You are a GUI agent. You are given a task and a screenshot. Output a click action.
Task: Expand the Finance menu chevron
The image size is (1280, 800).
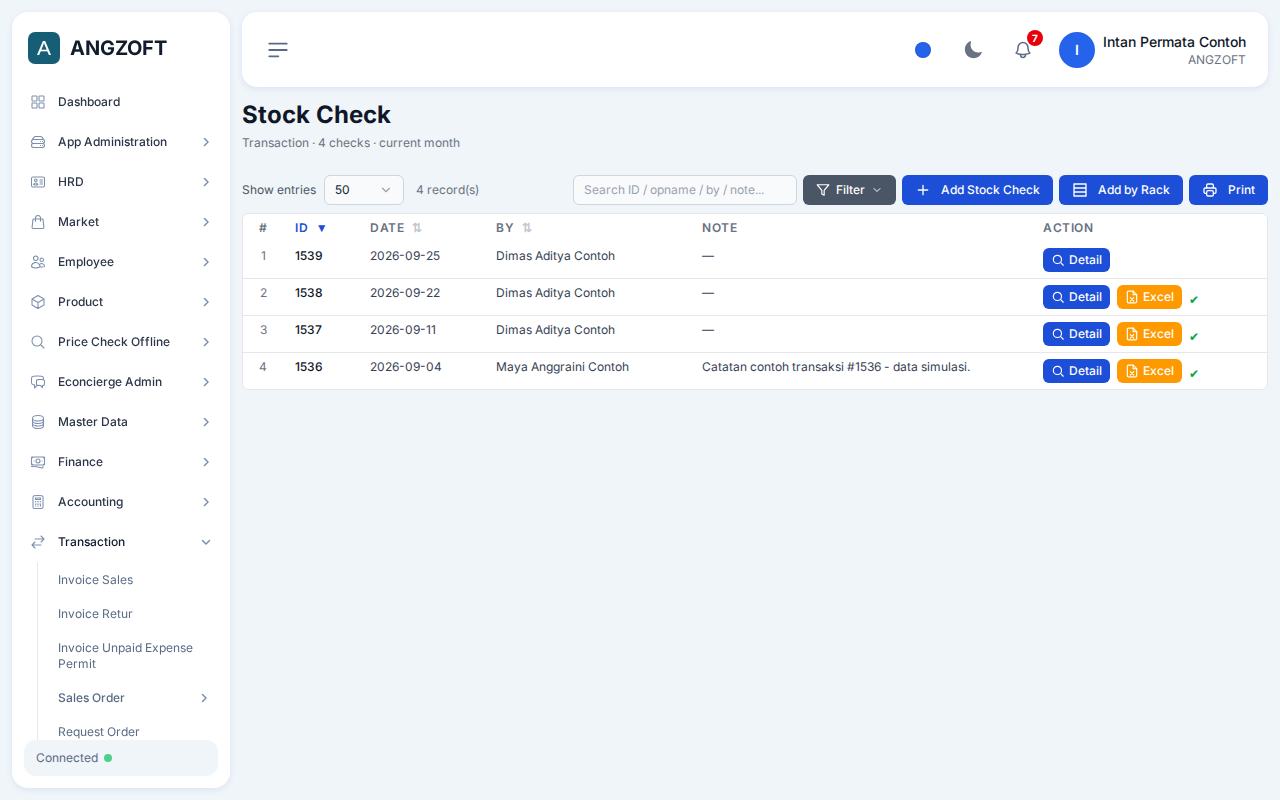[x=206, y=462]
